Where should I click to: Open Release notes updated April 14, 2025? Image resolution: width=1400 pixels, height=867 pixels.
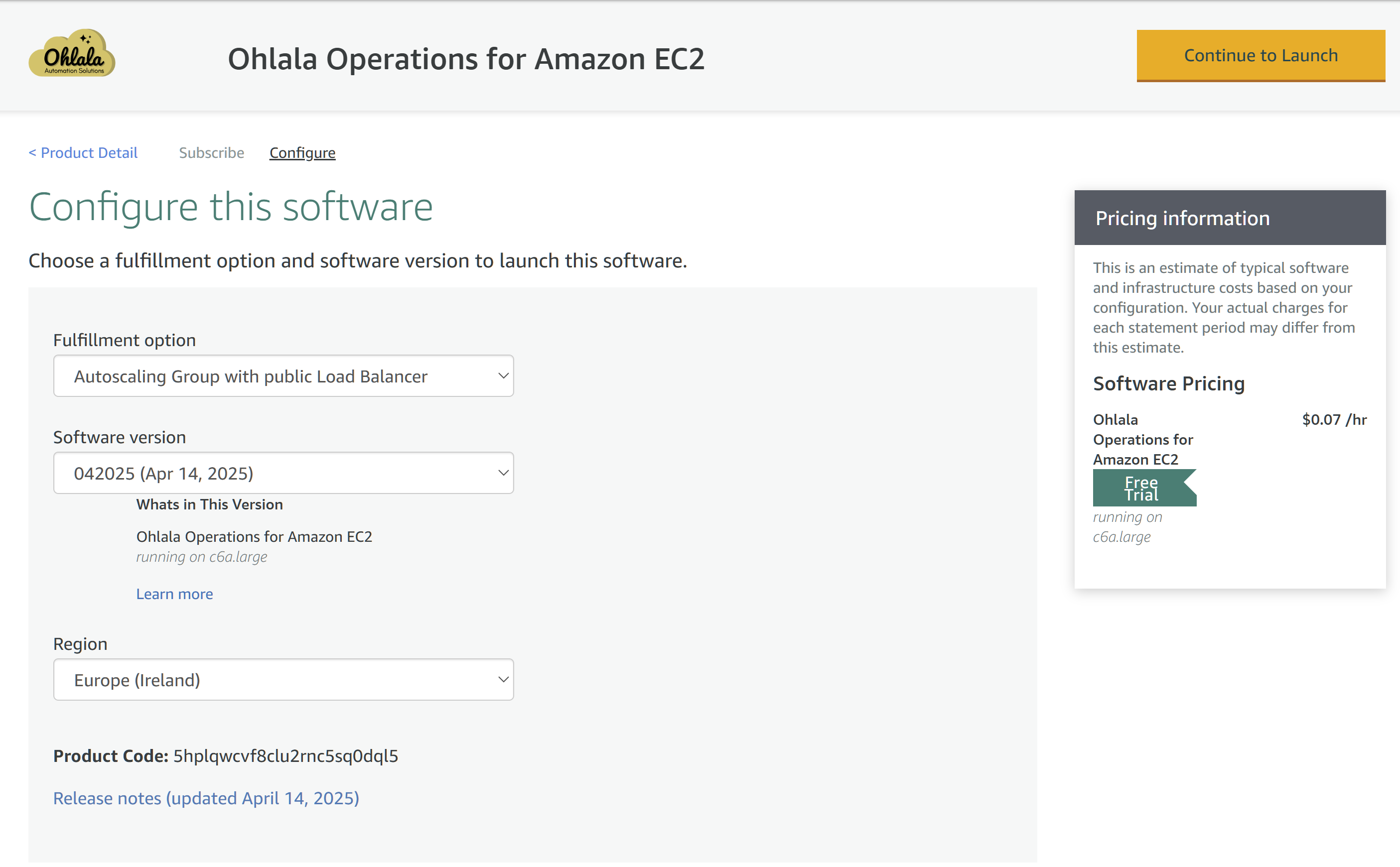coord(206,798)
